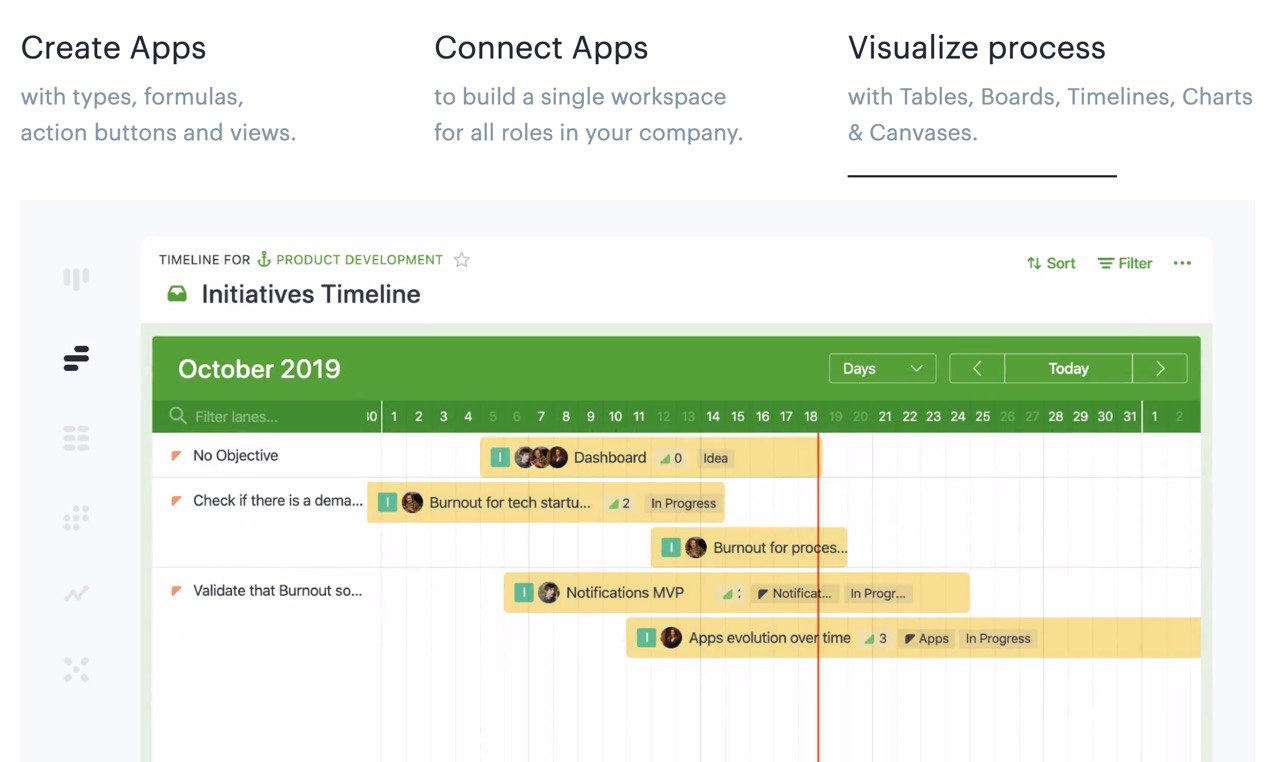1280x762 pixels.
Task: Open the Dashboard initiative card
Action: pyautogui.click(x=651, y=458)
